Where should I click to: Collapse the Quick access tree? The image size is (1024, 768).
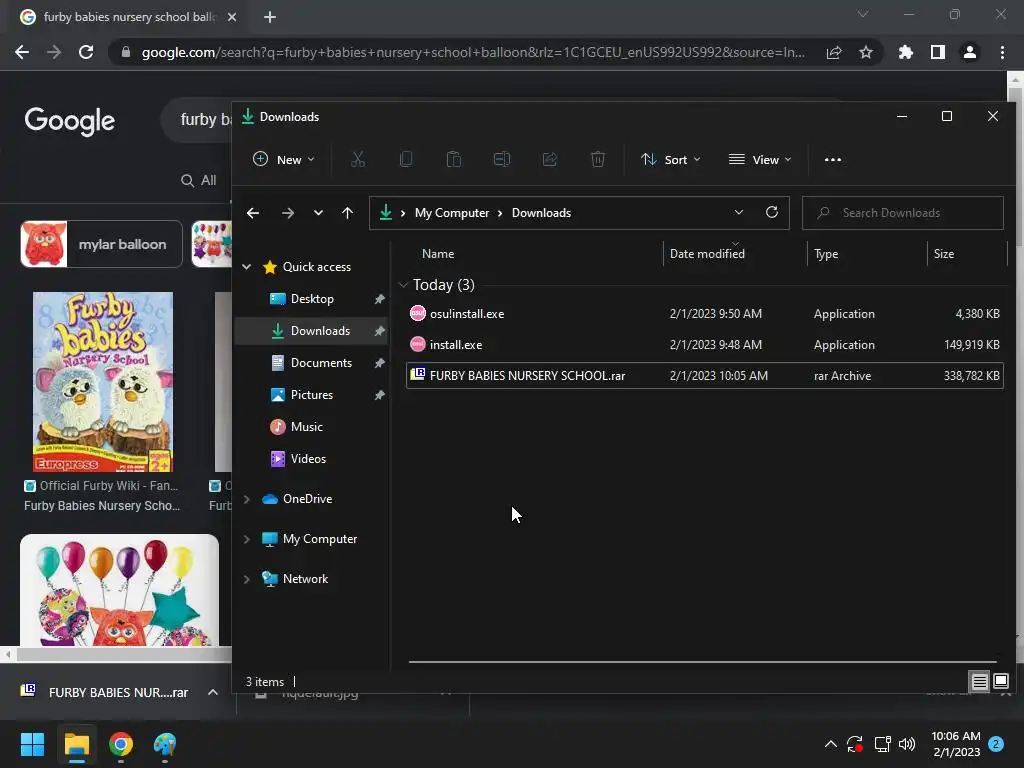coord(247,266)
